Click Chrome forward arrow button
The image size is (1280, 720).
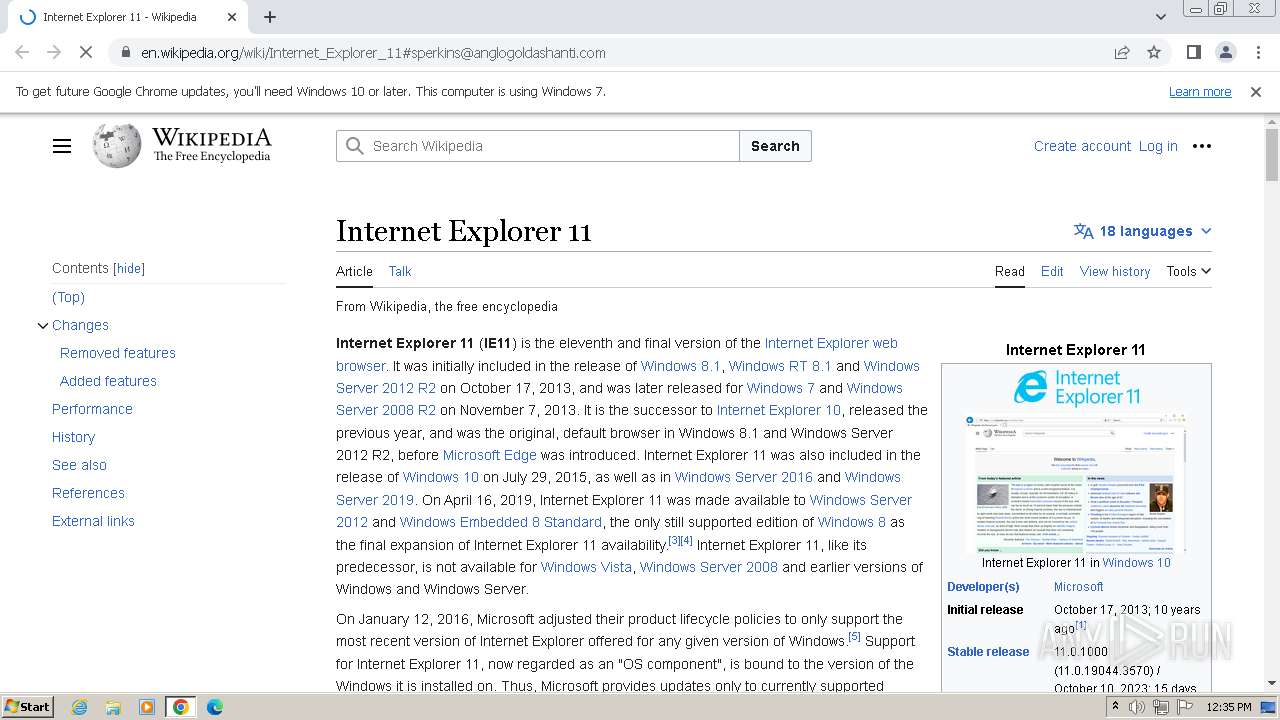point(54,52)
